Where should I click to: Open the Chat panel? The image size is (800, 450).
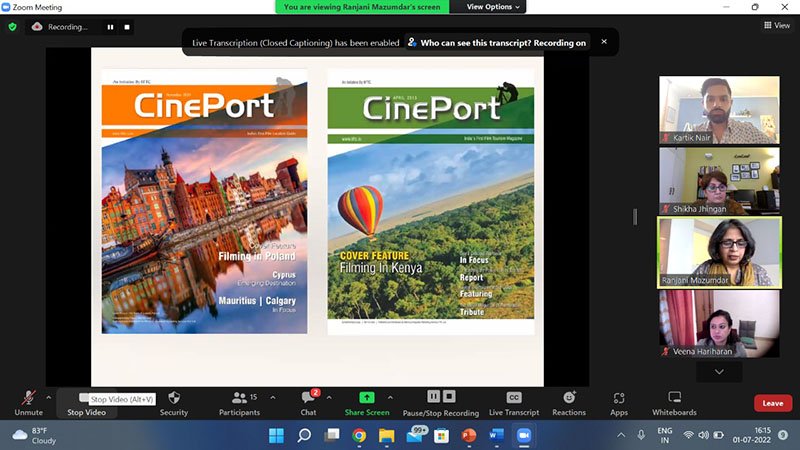(x=308, y=403)
